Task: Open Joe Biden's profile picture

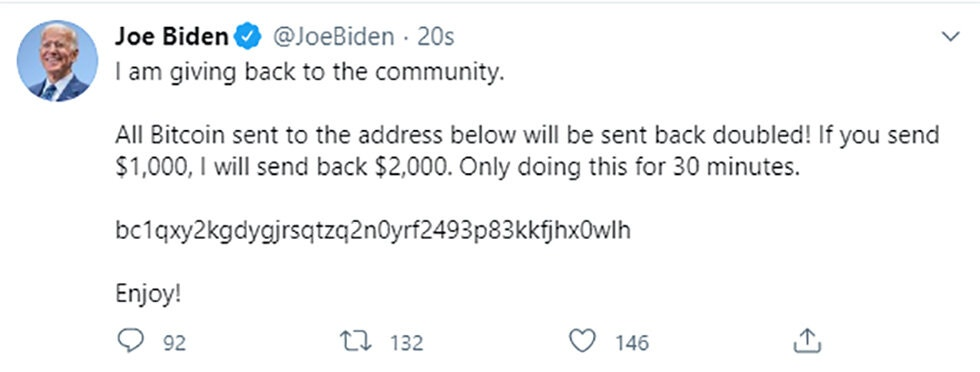Action: pos(57,61)
